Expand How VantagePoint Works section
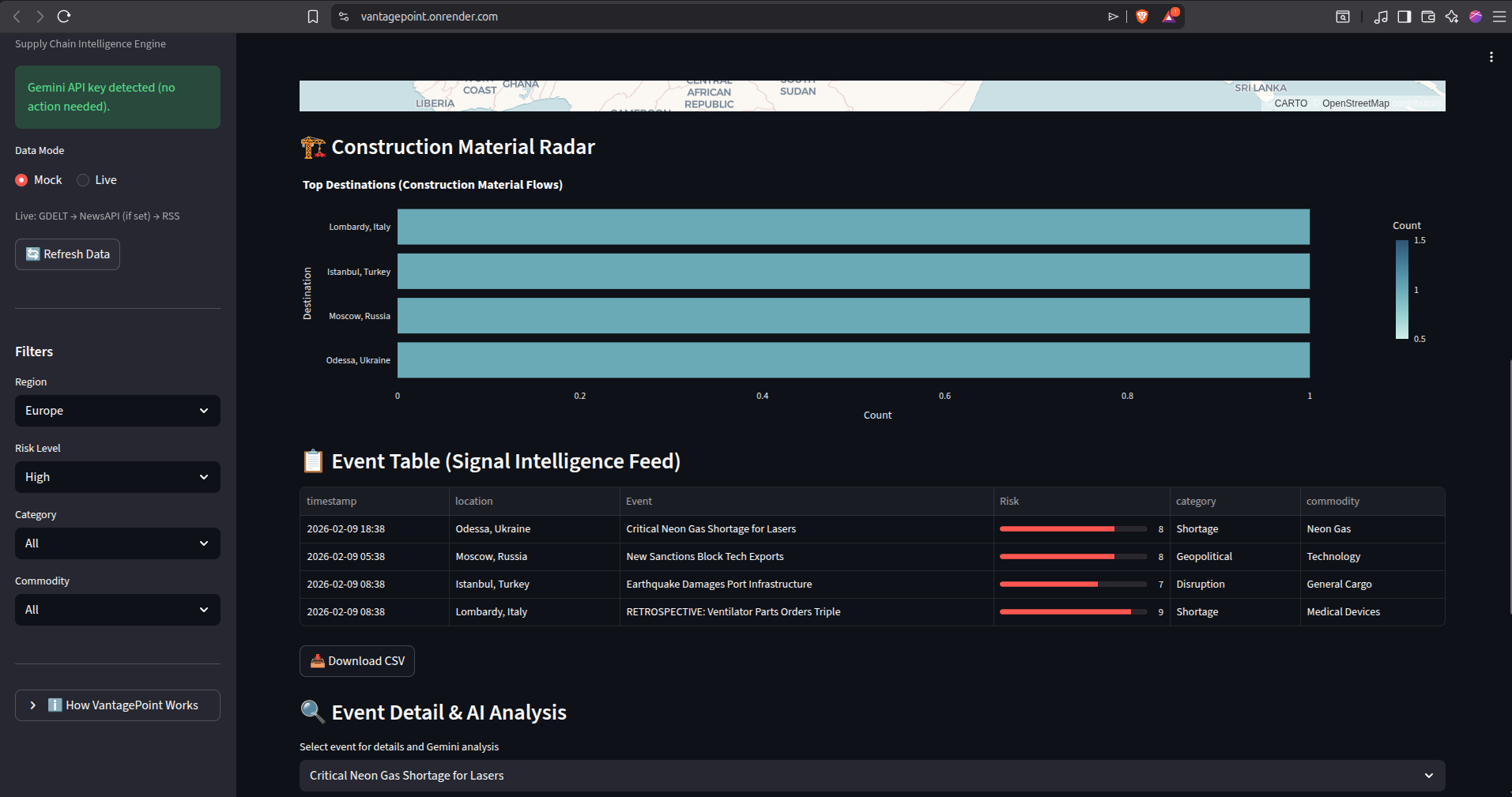The image size is (1512, 797). 118,705
